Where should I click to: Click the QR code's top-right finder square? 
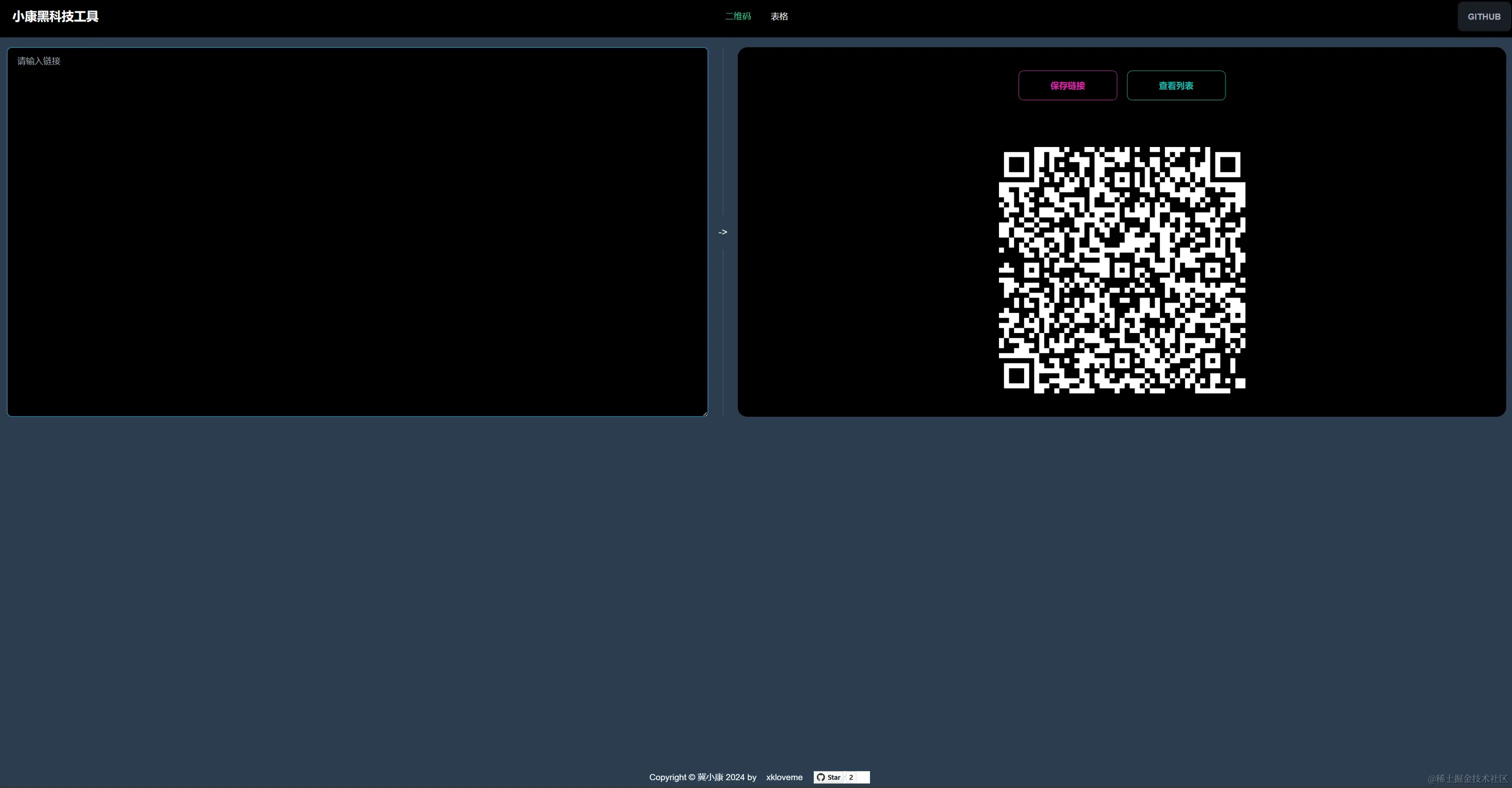[x=1227, y=165]
